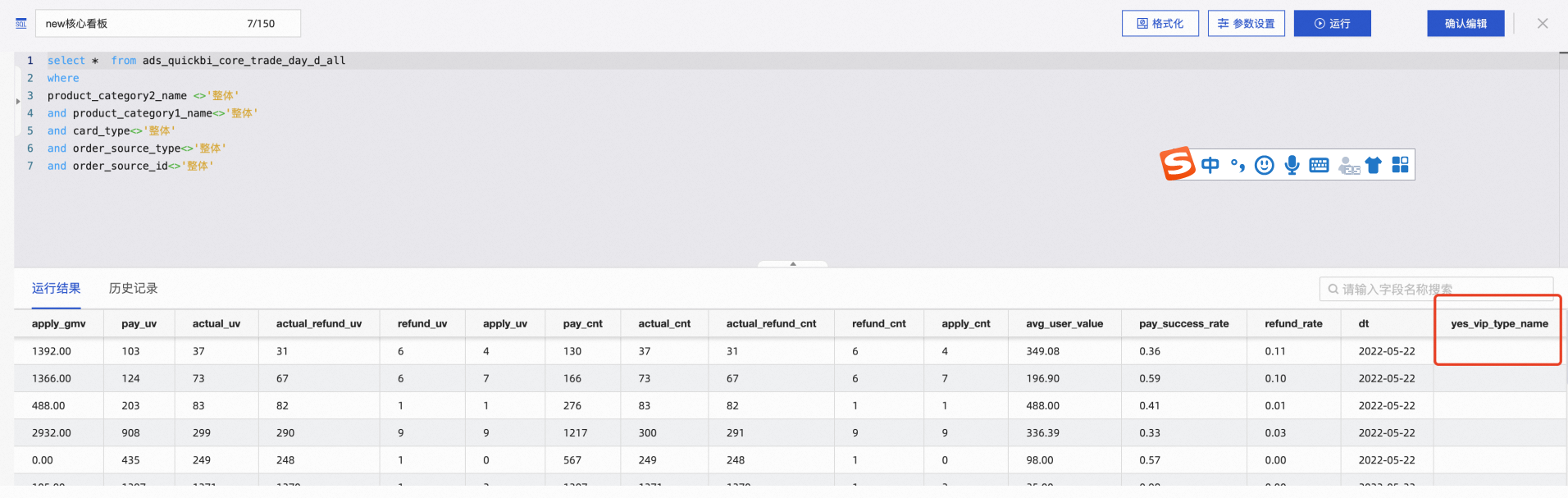The width and height of the screenshot is (1568, 498).
Task: Collapse the editor using the divider arrow
Action: click(x=792, y=264)
